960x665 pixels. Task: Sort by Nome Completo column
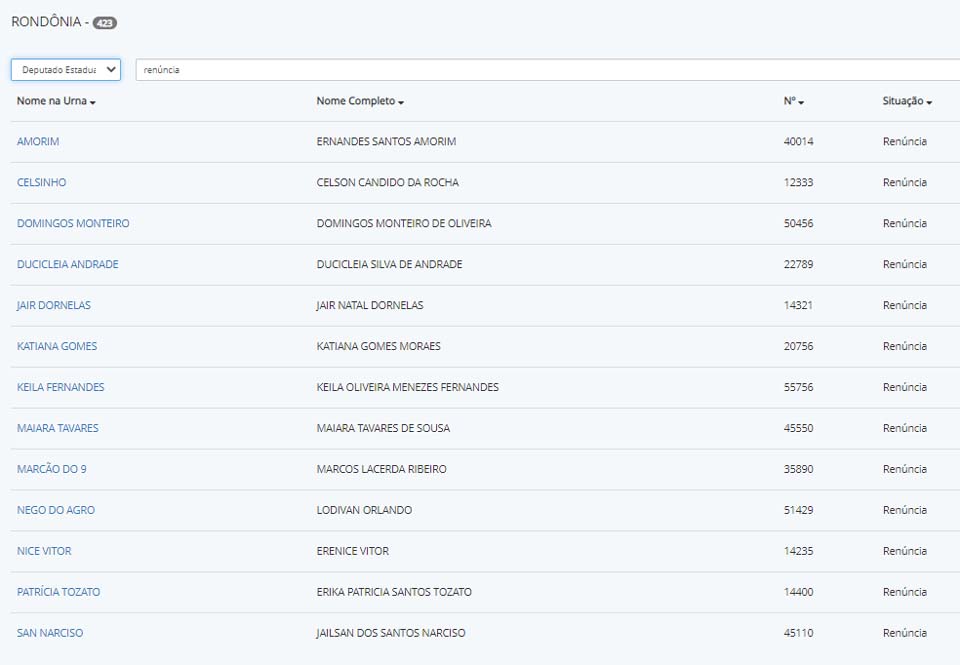point(360,101)
